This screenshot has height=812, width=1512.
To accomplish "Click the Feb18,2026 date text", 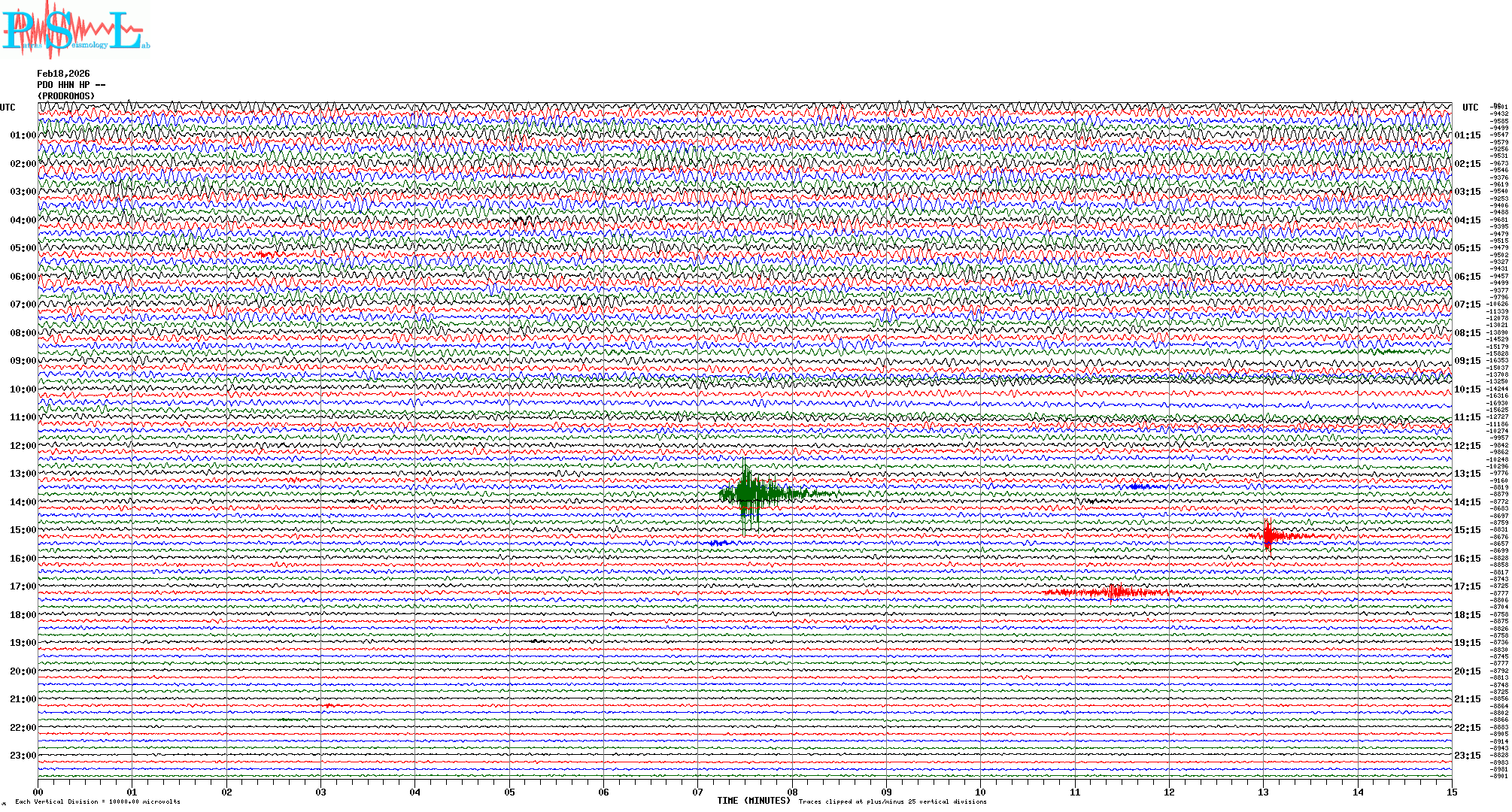I will 63,74.
